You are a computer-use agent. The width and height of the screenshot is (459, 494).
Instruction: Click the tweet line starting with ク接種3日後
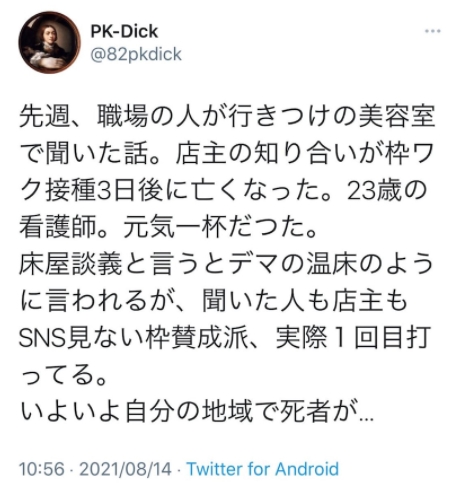(223, 191)
